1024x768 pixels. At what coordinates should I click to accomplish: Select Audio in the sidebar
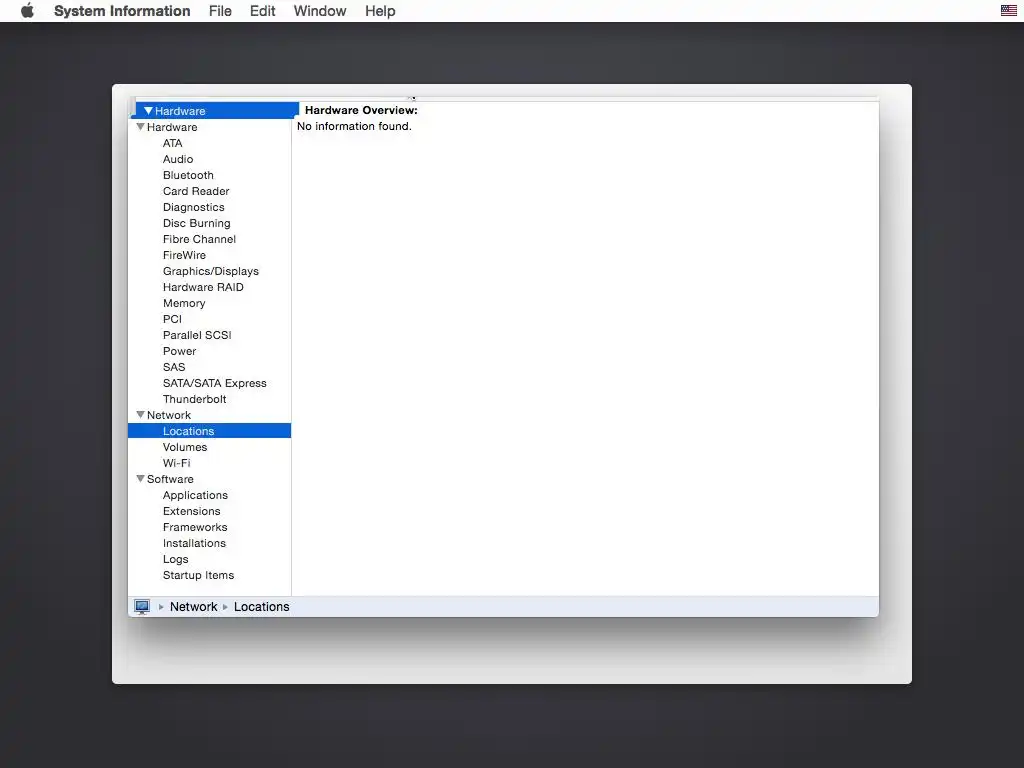tap(178, 159)
